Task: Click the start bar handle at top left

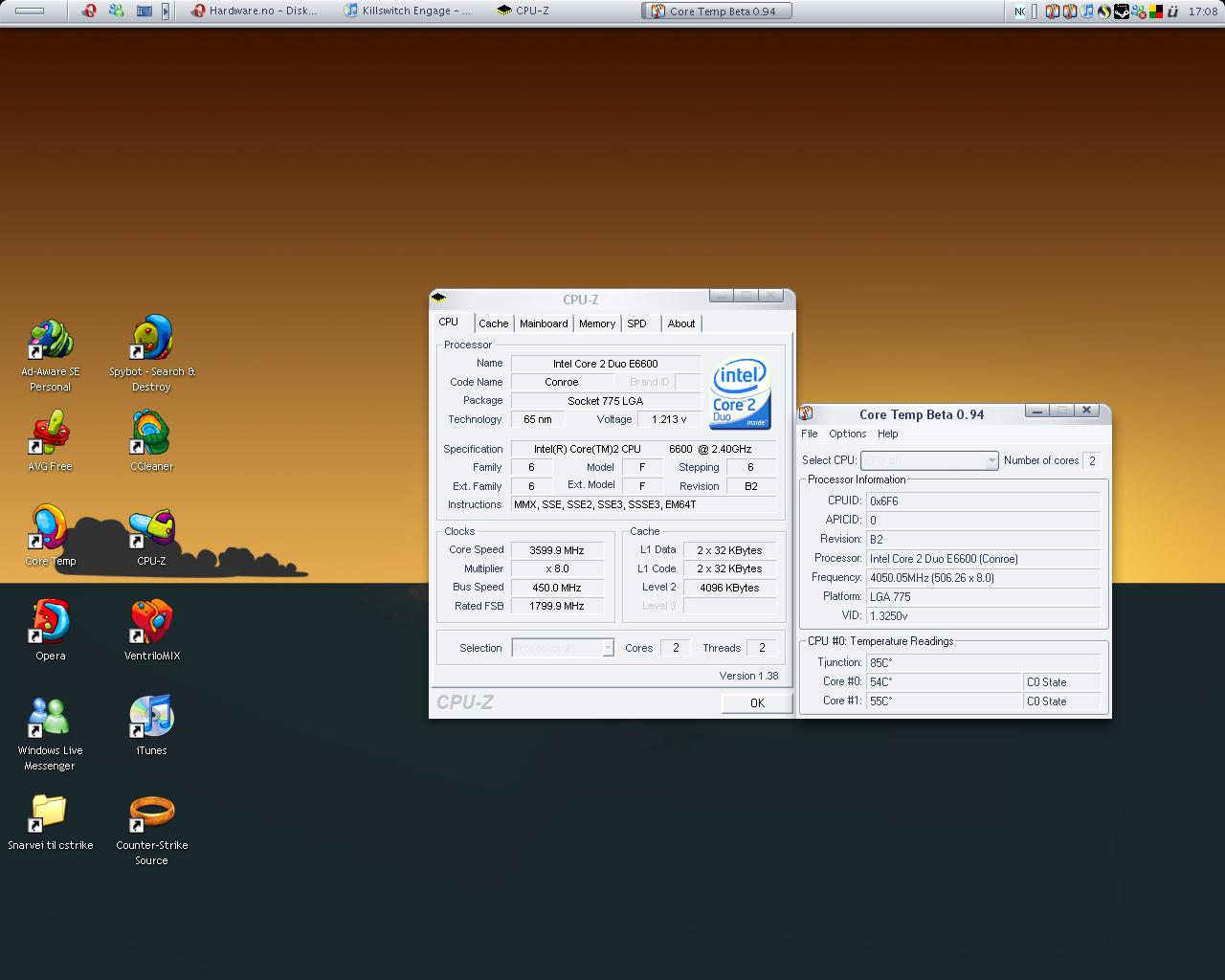Action: coord(30,11)
